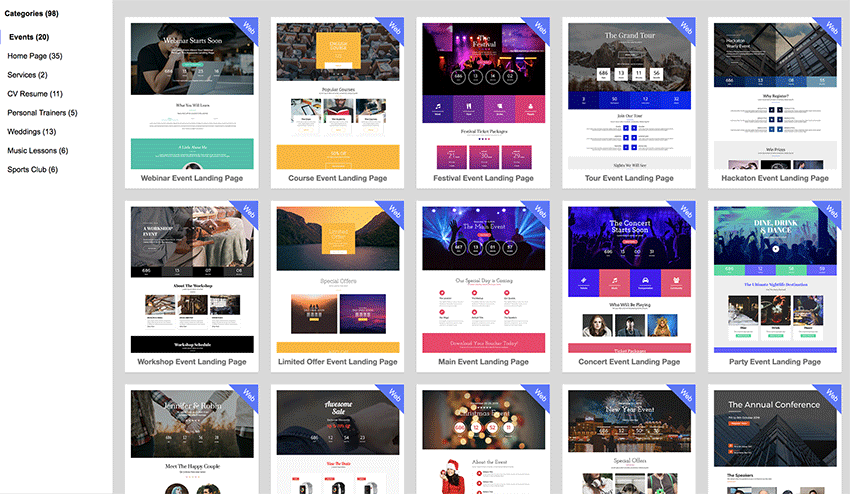
Task: Open Main Event Landing Page thumbnail
Action: (x=484, y=280)
